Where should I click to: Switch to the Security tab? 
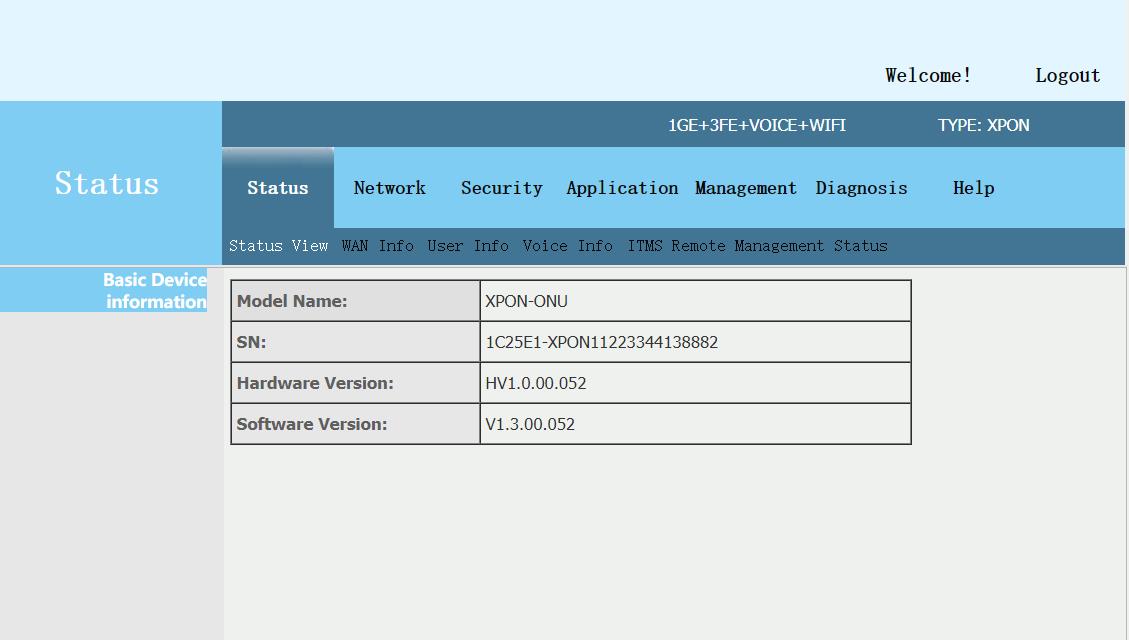tap(501, 188)
